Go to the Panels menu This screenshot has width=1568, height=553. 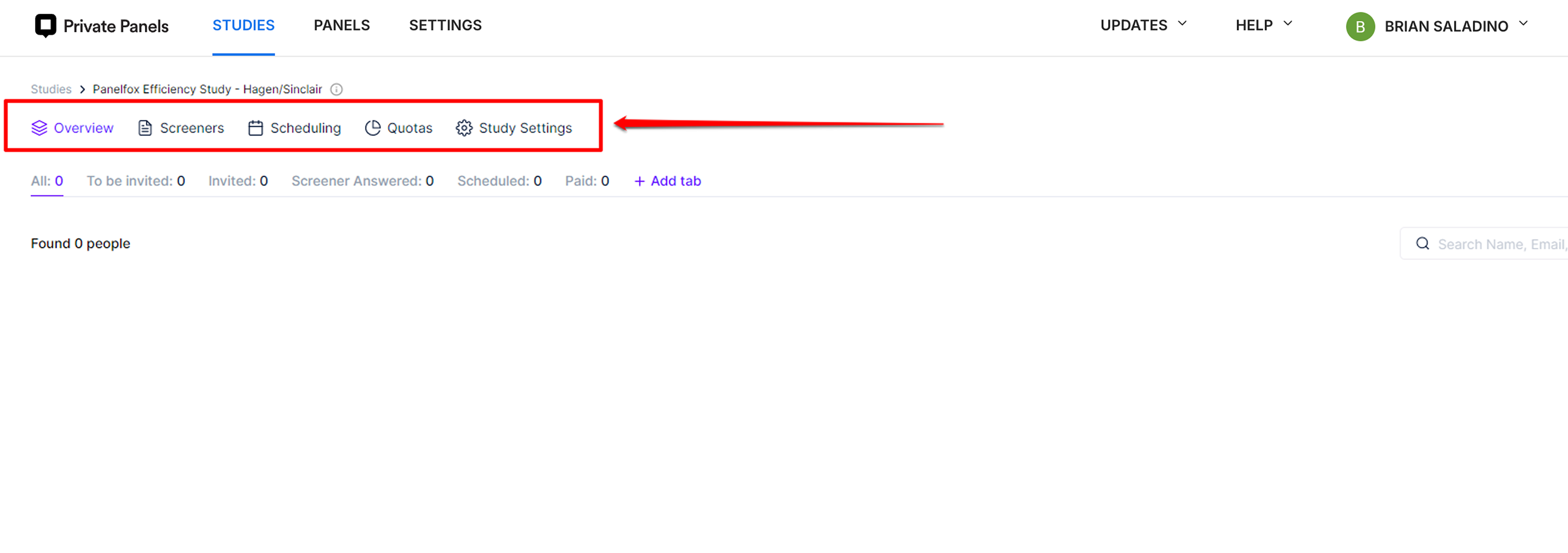[342, 25]
